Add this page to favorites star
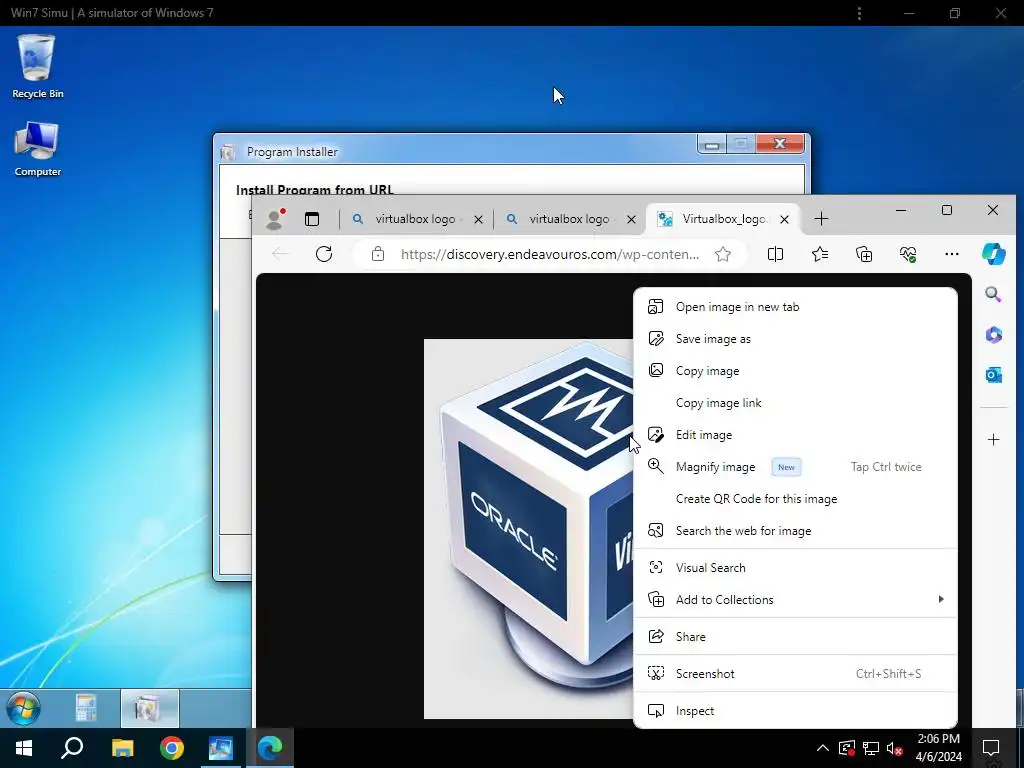 (x=723, y=254)
